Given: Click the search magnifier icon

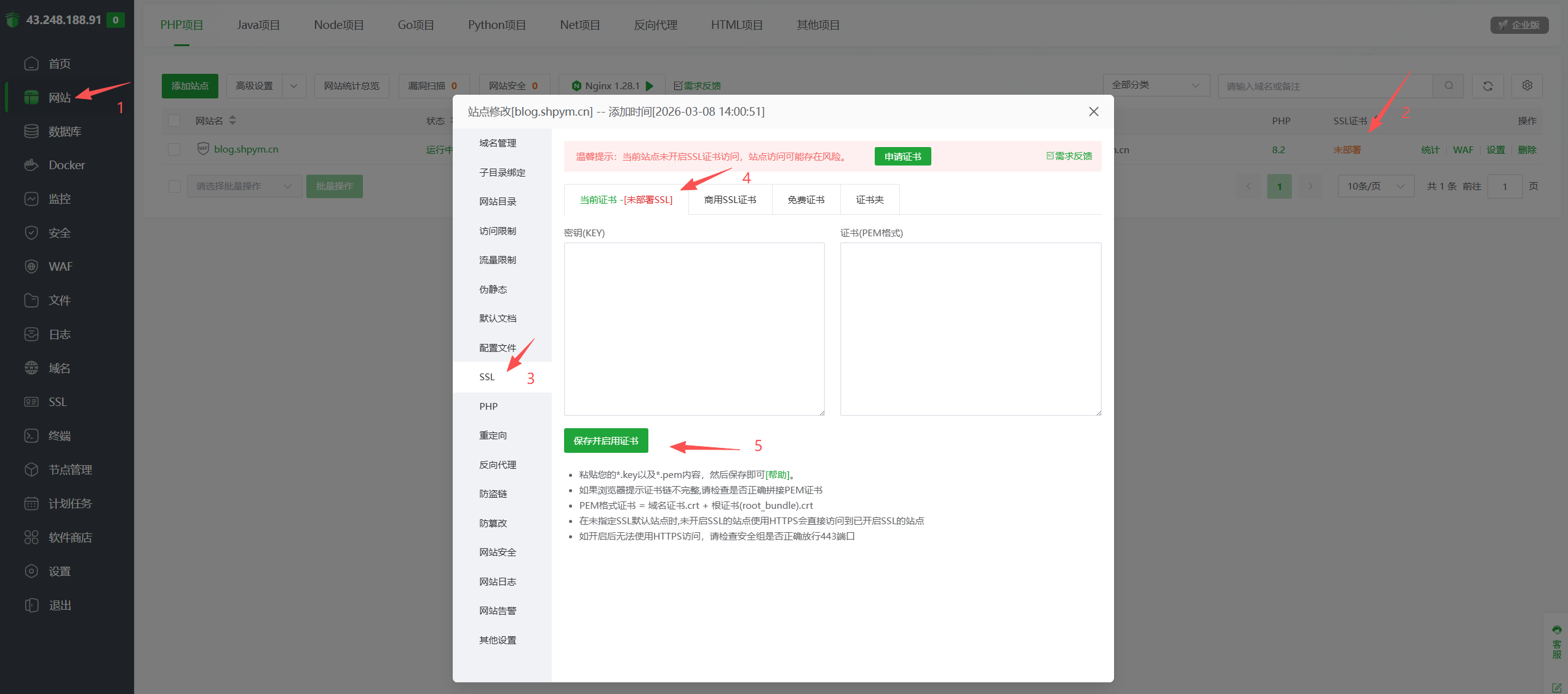Looking at the screenshot, I should [x=1449, y=86].
